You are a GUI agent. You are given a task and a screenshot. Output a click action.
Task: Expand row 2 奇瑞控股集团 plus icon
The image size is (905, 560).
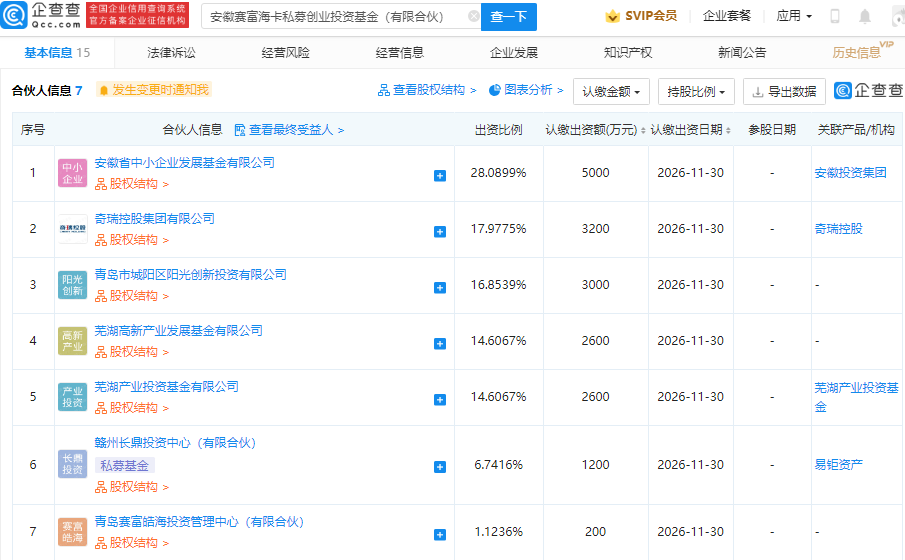coord(440,232)
